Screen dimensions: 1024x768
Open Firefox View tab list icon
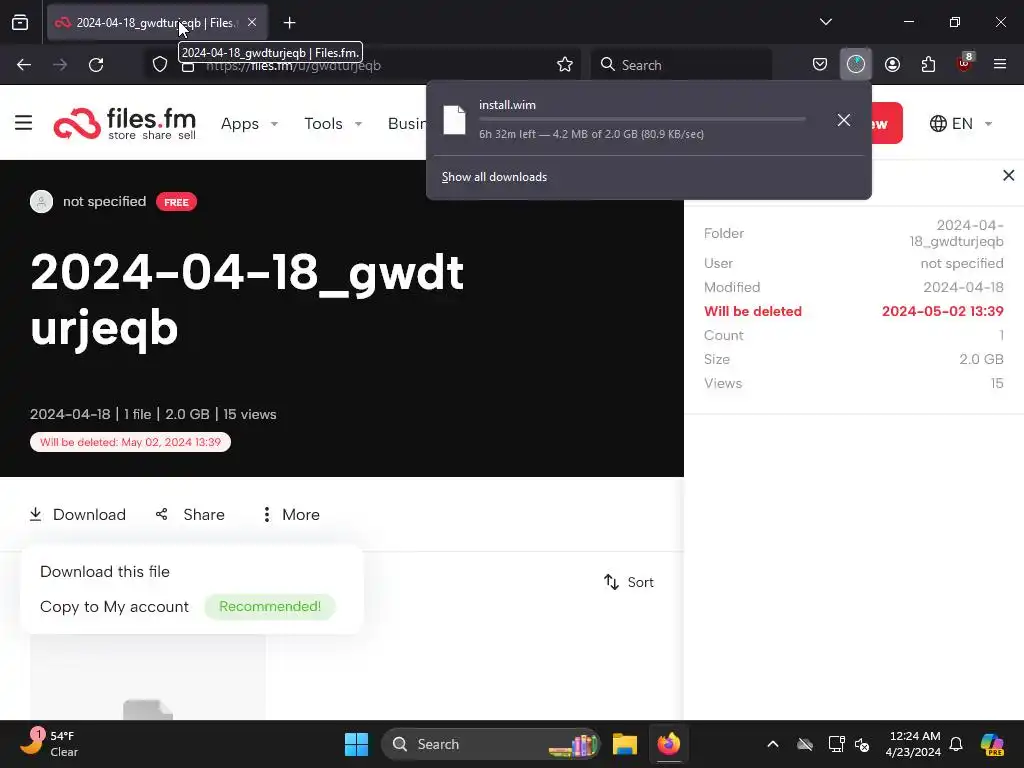click(x=20, y=22)
